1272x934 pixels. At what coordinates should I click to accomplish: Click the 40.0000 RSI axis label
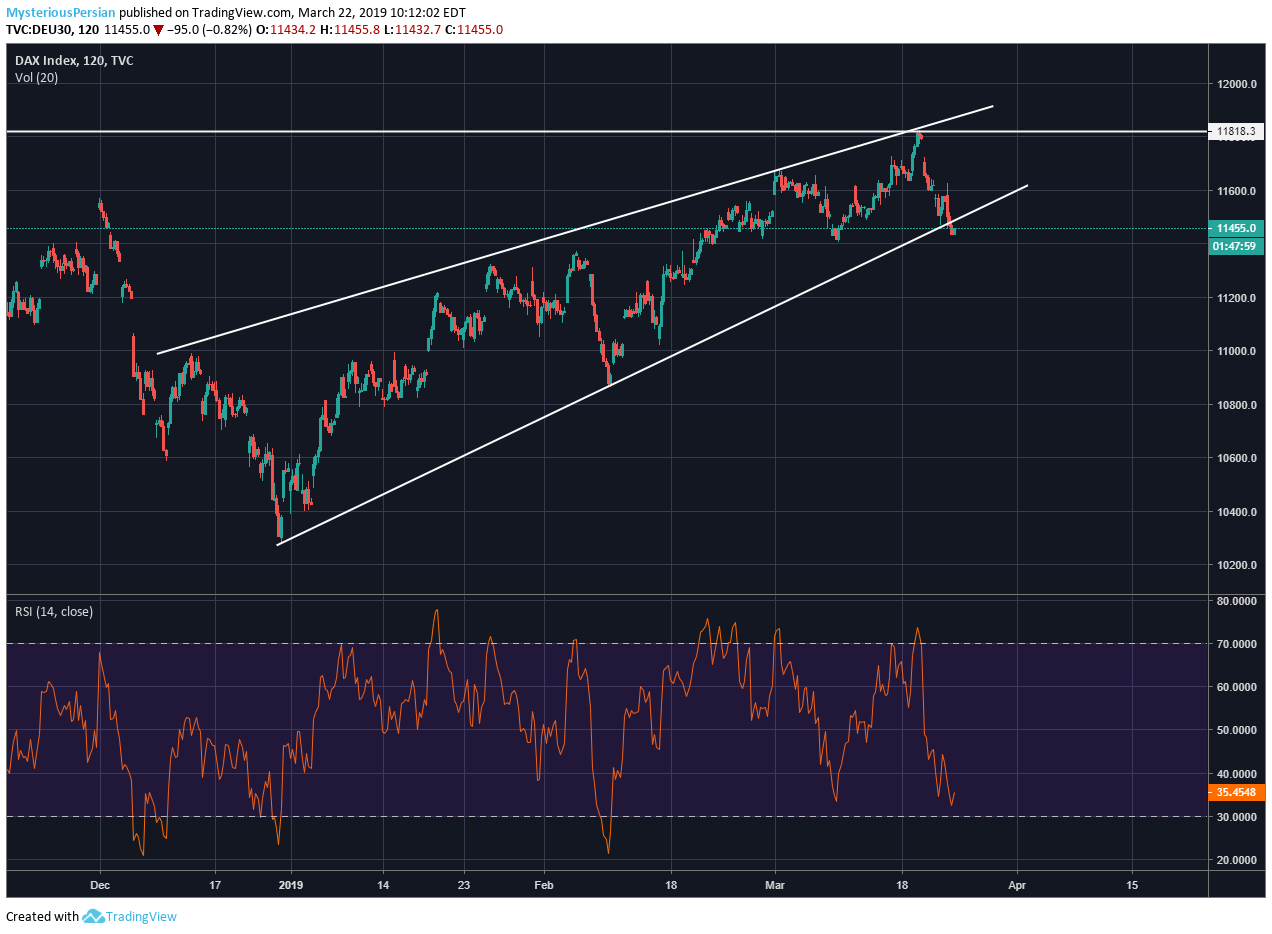pos(1236,774)
